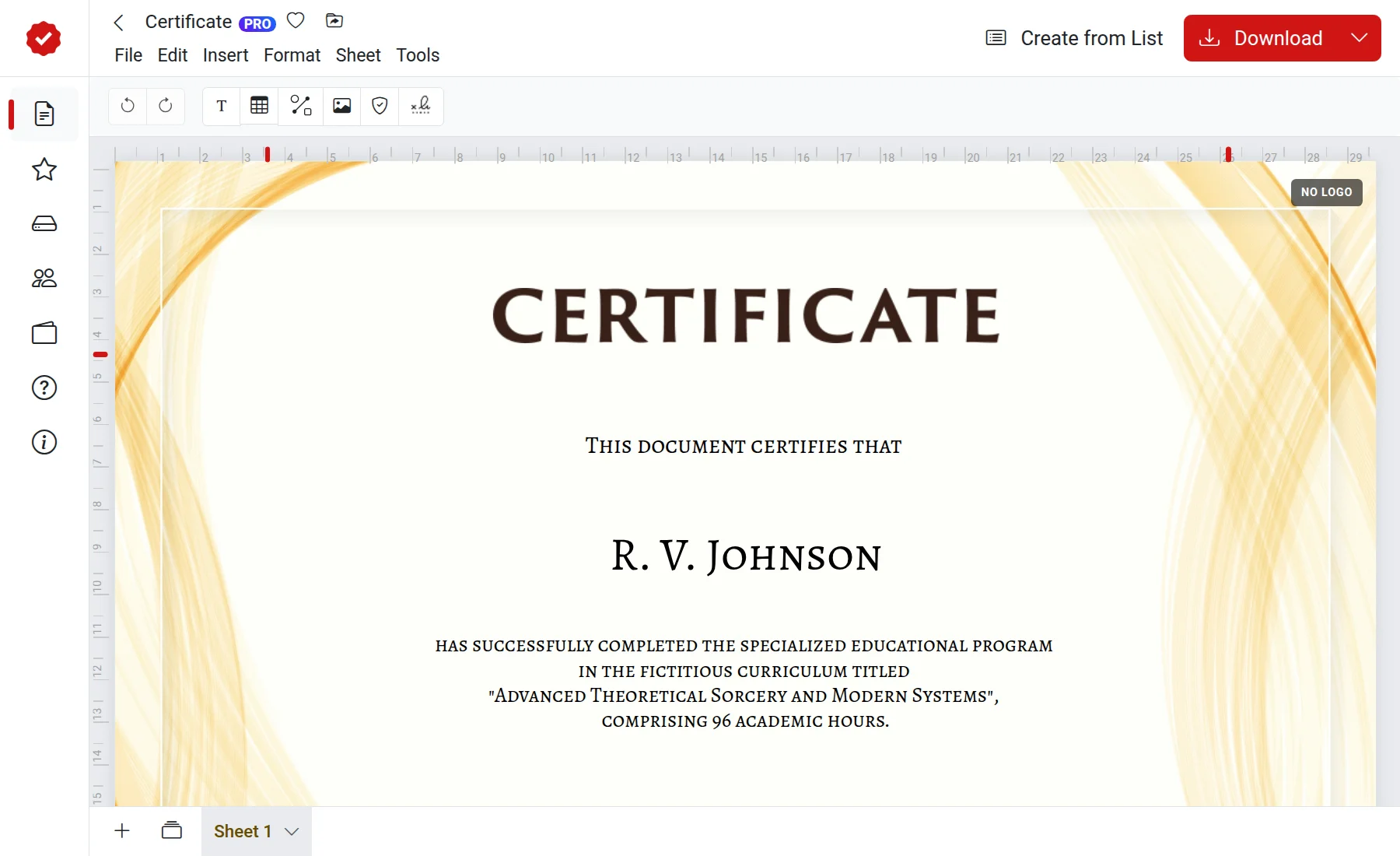Open the Tools menu
The image size is (1400, 856).
[x=418, y=55]
